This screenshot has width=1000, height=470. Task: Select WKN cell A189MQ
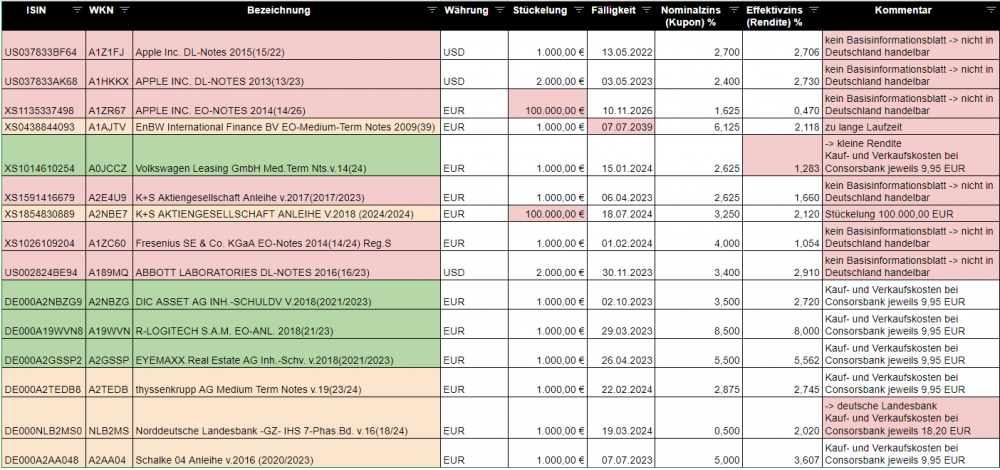[x=110, y=265]
